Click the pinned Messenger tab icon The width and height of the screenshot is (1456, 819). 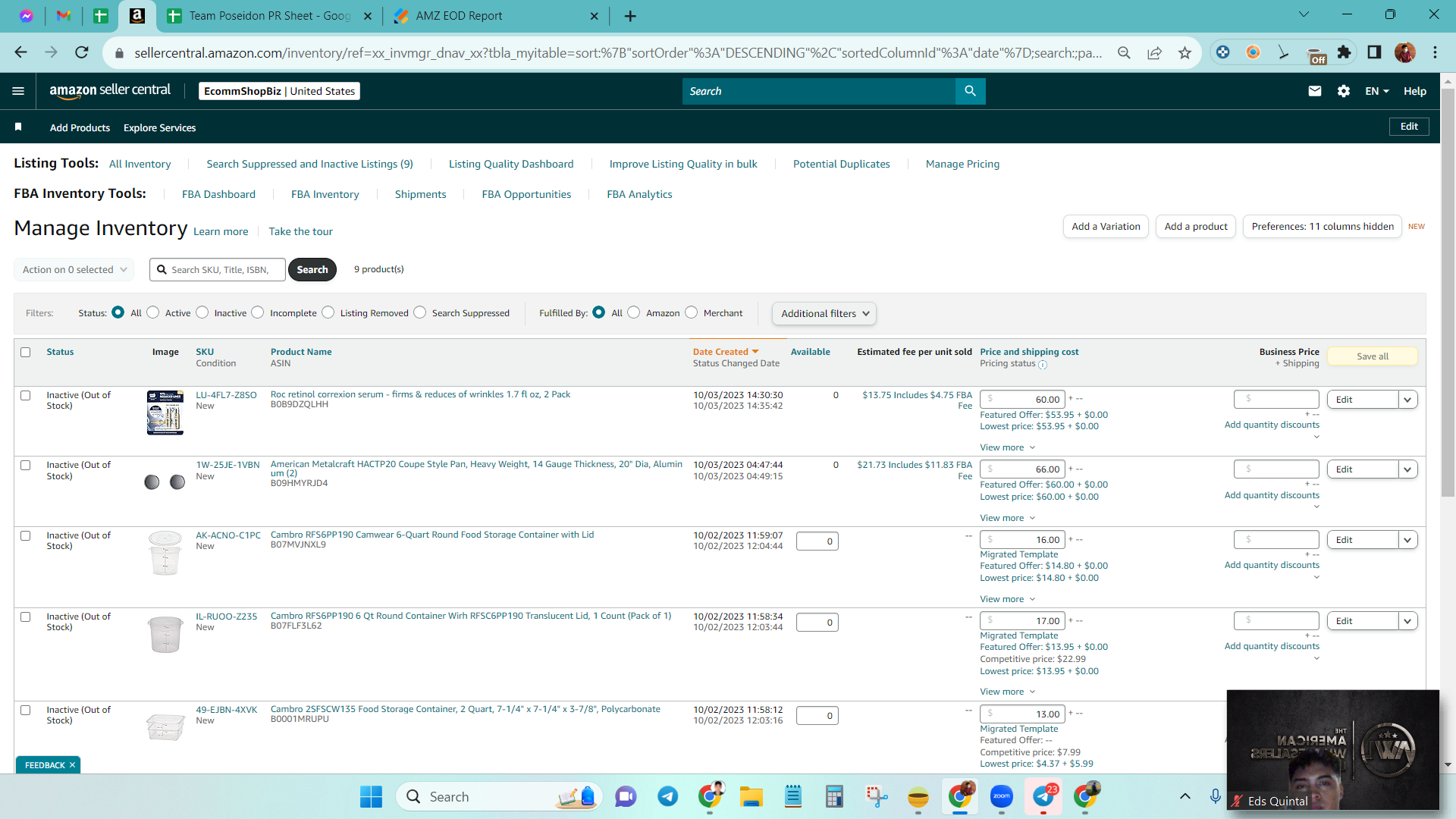pyautogui.click(x=27, y=16)
